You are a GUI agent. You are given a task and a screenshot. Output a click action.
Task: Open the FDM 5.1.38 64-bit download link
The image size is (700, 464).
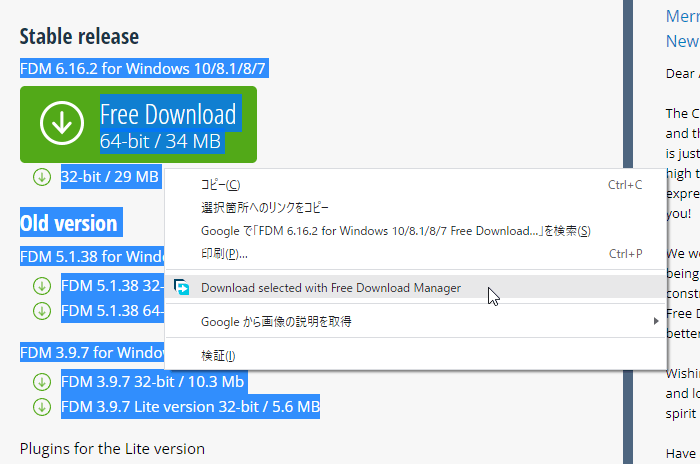[113, 311]
